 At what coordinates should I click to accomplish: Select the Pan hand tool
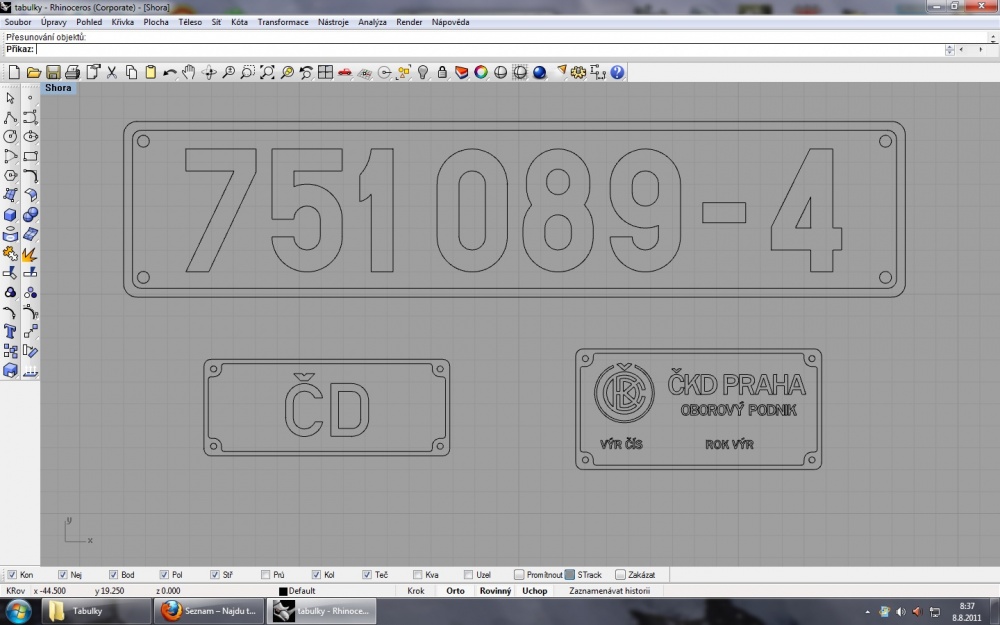click(x=189, y=73)
